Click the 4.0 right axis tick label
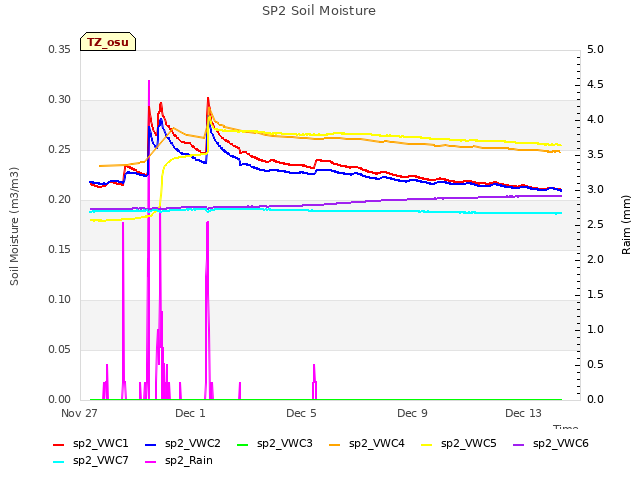Screen dimensions: 640x480 [x=595, y=119]
